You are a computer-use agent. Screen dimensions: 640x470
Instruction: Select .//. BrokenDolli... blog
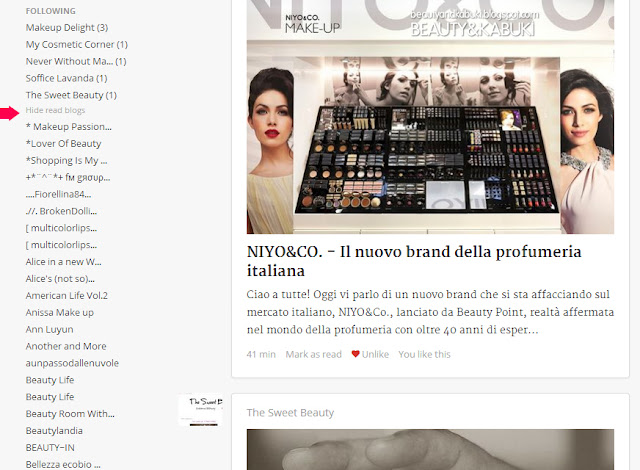pyautogui.click(x=61, y=211)
